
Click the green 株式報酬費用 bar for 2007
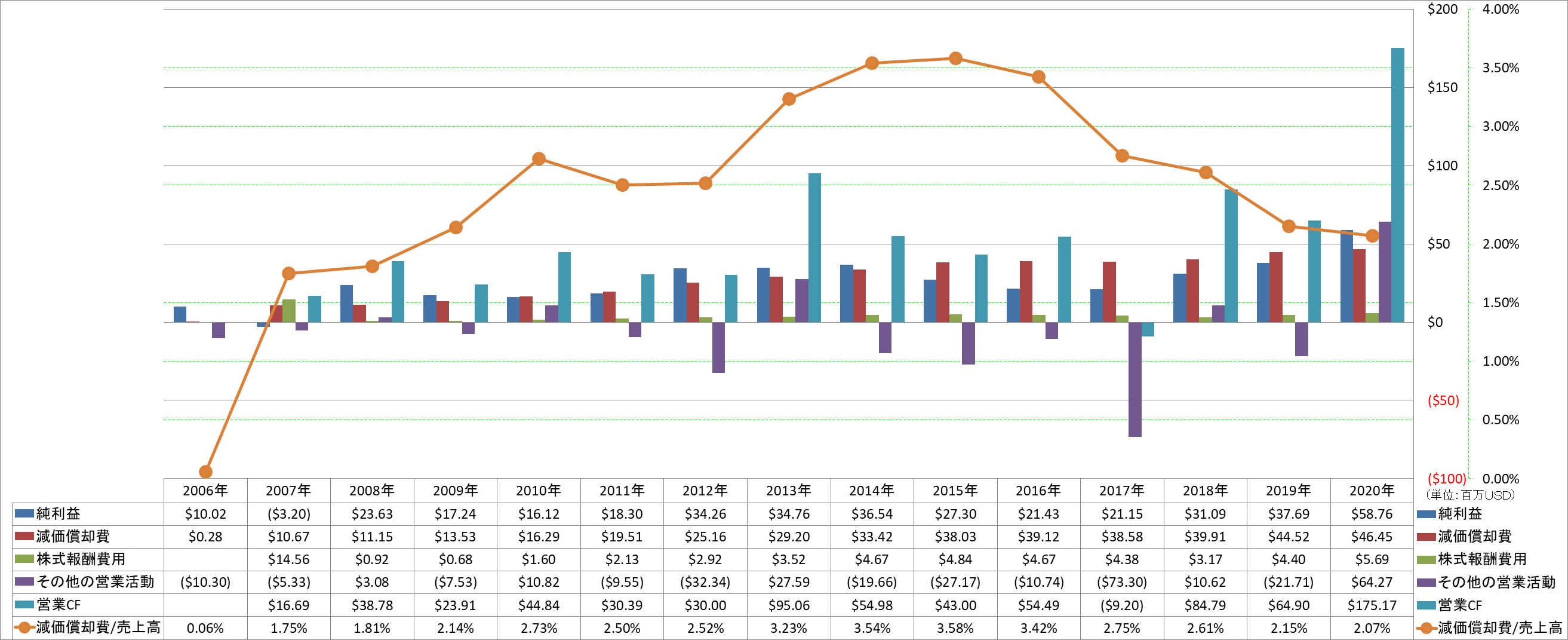click(288, 311)
